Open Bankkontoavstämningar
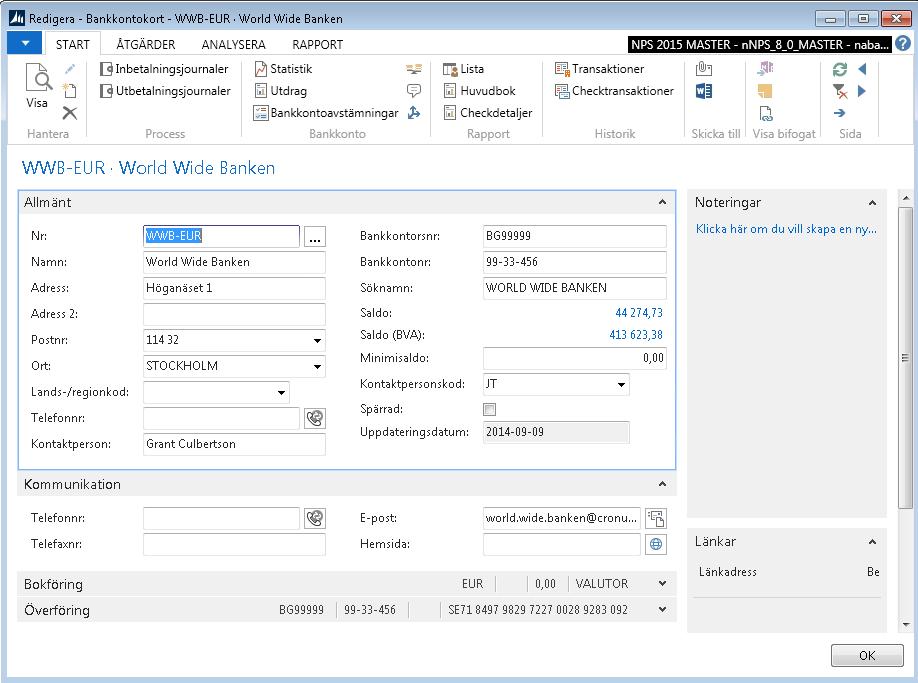Screen dimensions: 918x683 (326, 113)
